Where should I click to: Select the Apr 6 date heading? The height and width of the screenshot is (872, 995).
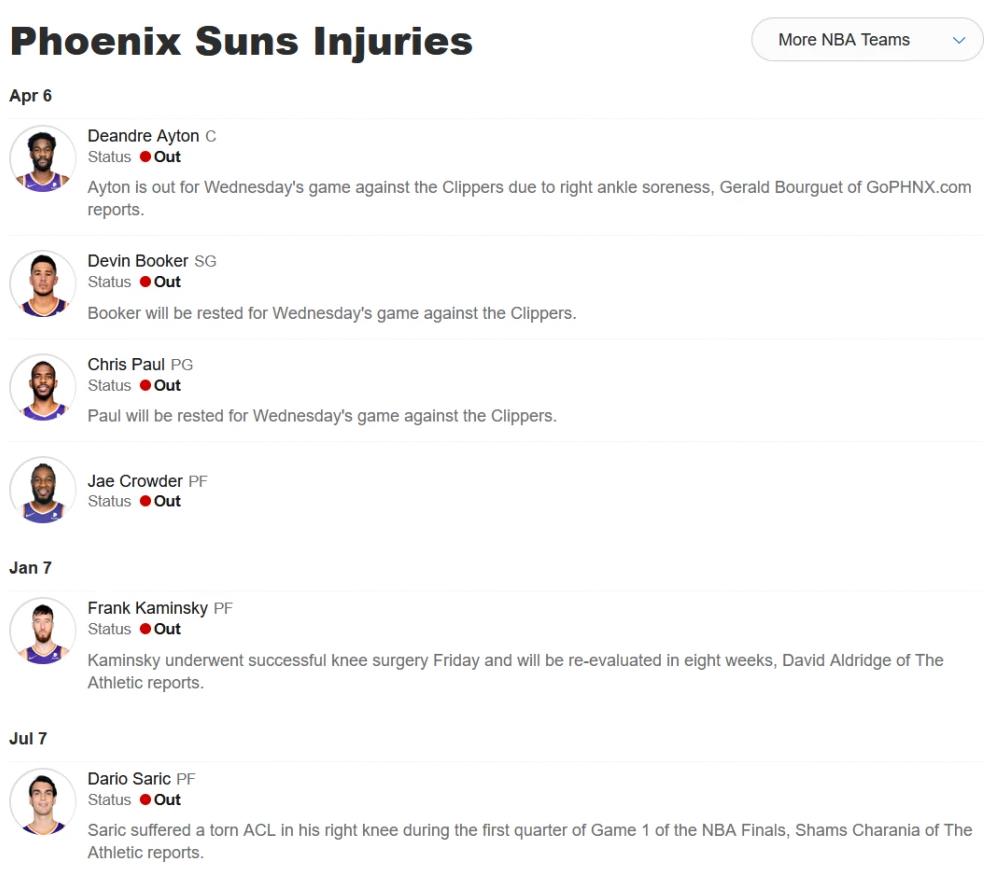[x=30, y=96]
